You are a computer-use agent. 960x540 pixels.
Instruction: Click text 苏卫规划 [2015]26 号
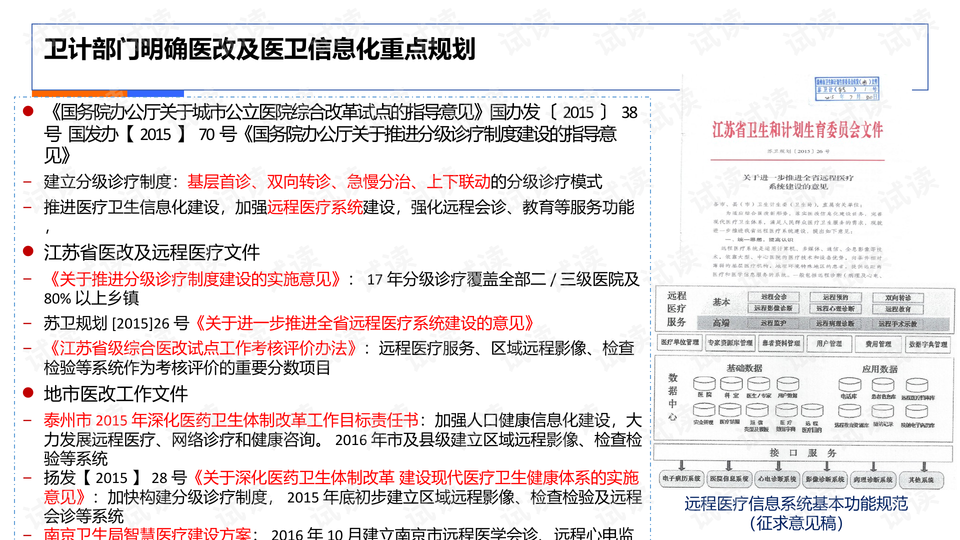coord(116,323)
